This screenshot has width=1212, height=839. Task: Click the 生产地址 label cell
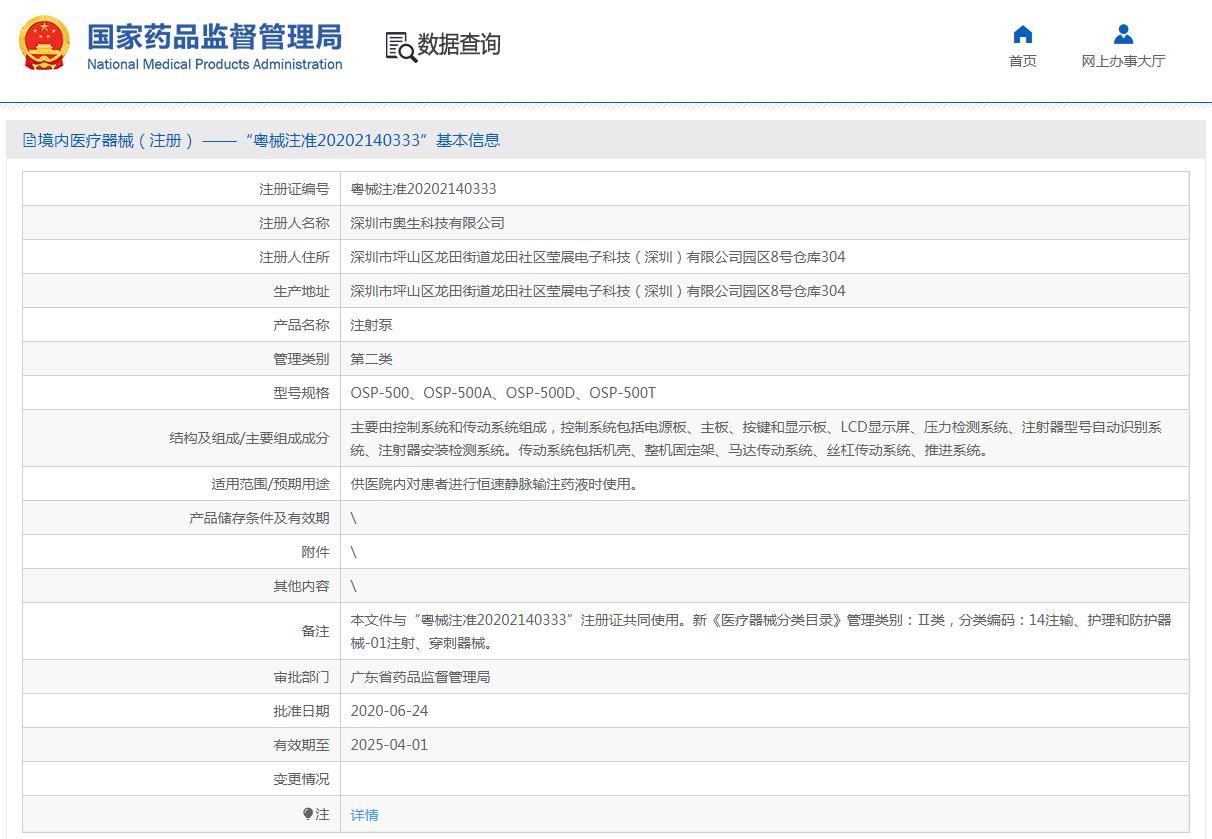181,291
